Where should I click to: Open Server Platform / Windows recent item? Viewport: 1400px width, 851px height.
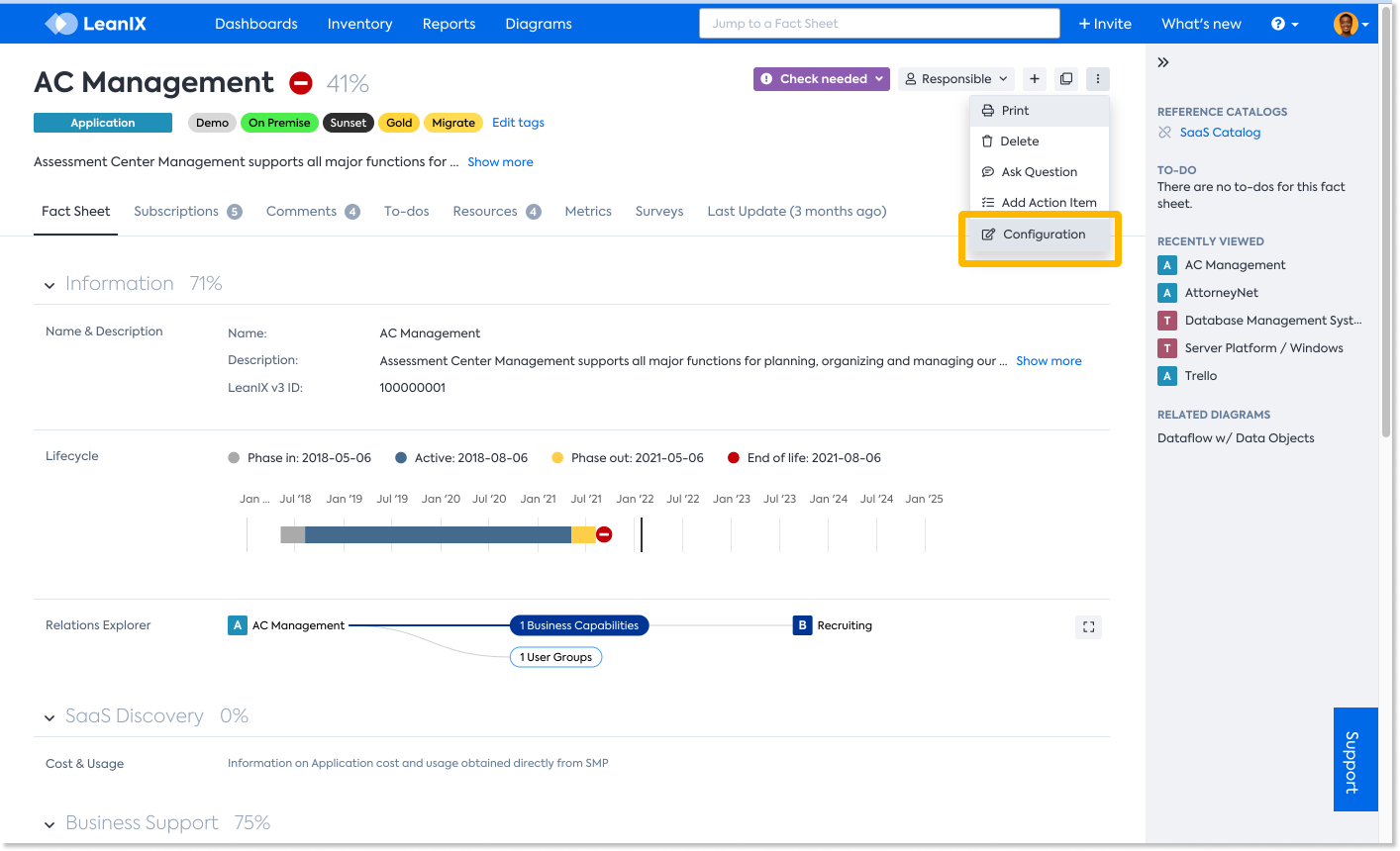click(x=1250, y=348)
